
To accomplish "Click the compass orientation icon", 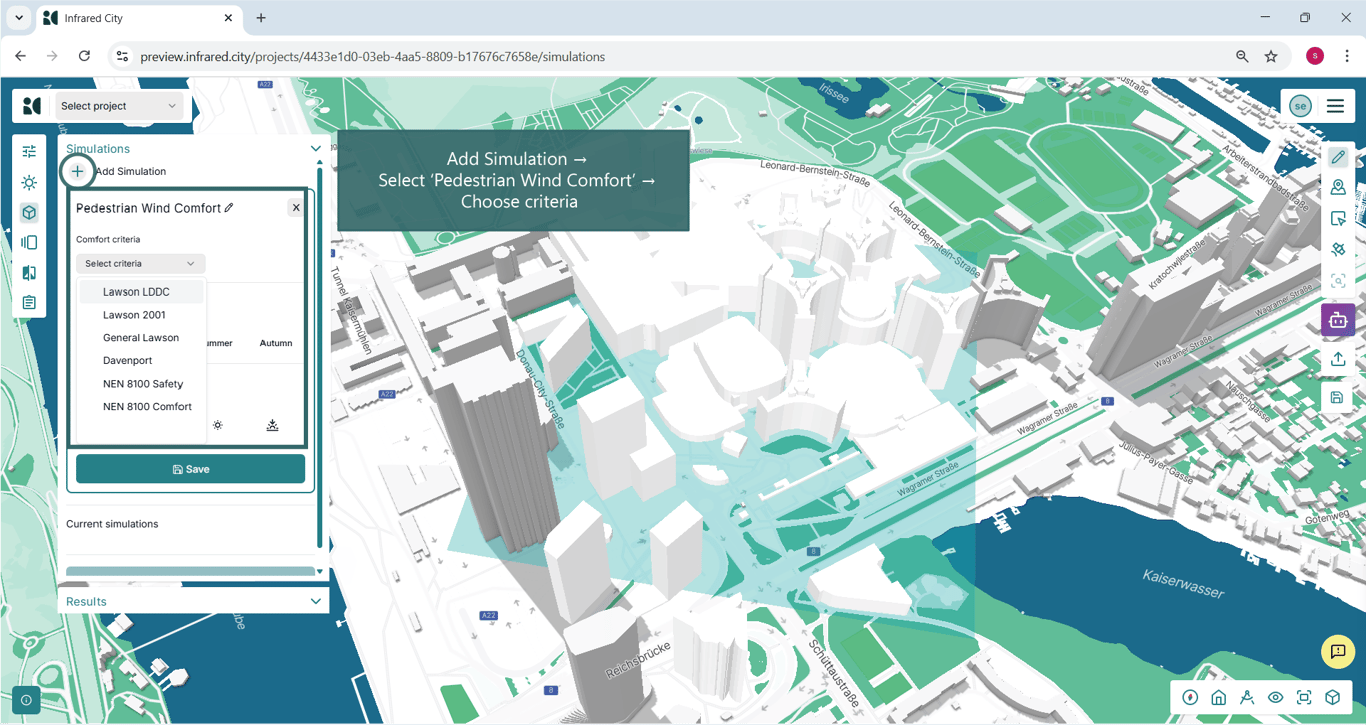I will (1190, 698).
